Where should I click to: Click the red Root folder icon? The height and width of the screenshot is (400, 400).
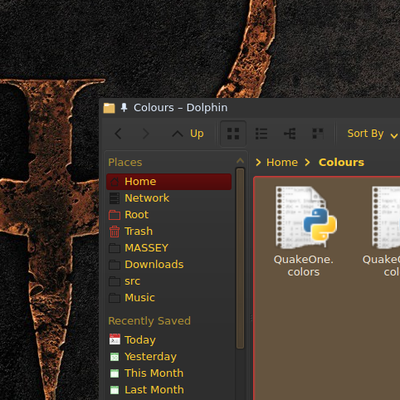(x=114, y=215)
